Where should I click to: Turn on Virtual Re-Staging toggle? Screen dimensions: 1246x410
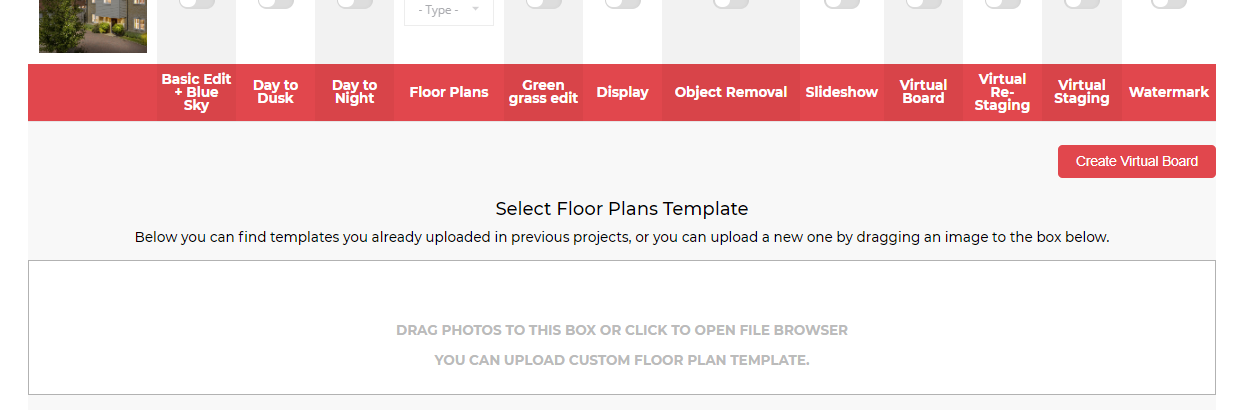pos(1002,3)
